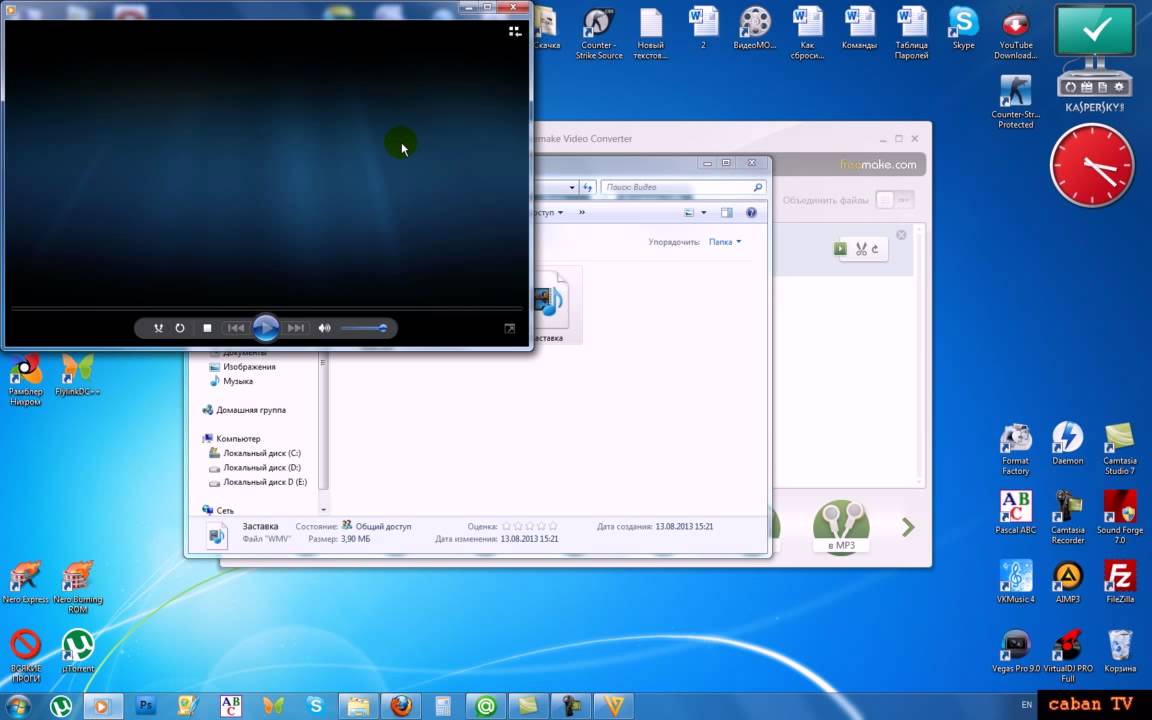Select the Vegas Pro 9.0 desktop icon

[1015, 651]
